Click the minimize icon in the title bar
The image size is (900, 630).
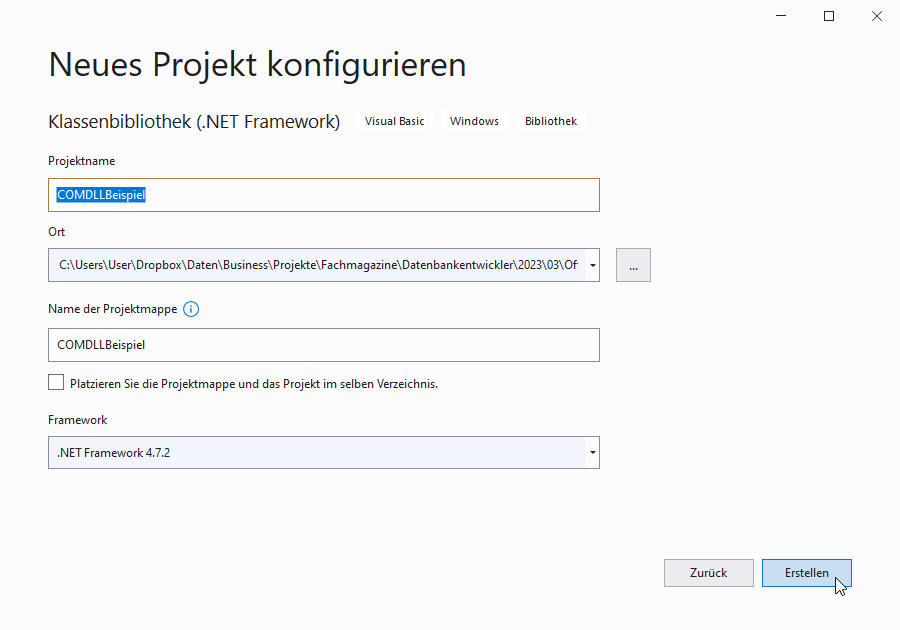tap(779, 16)
